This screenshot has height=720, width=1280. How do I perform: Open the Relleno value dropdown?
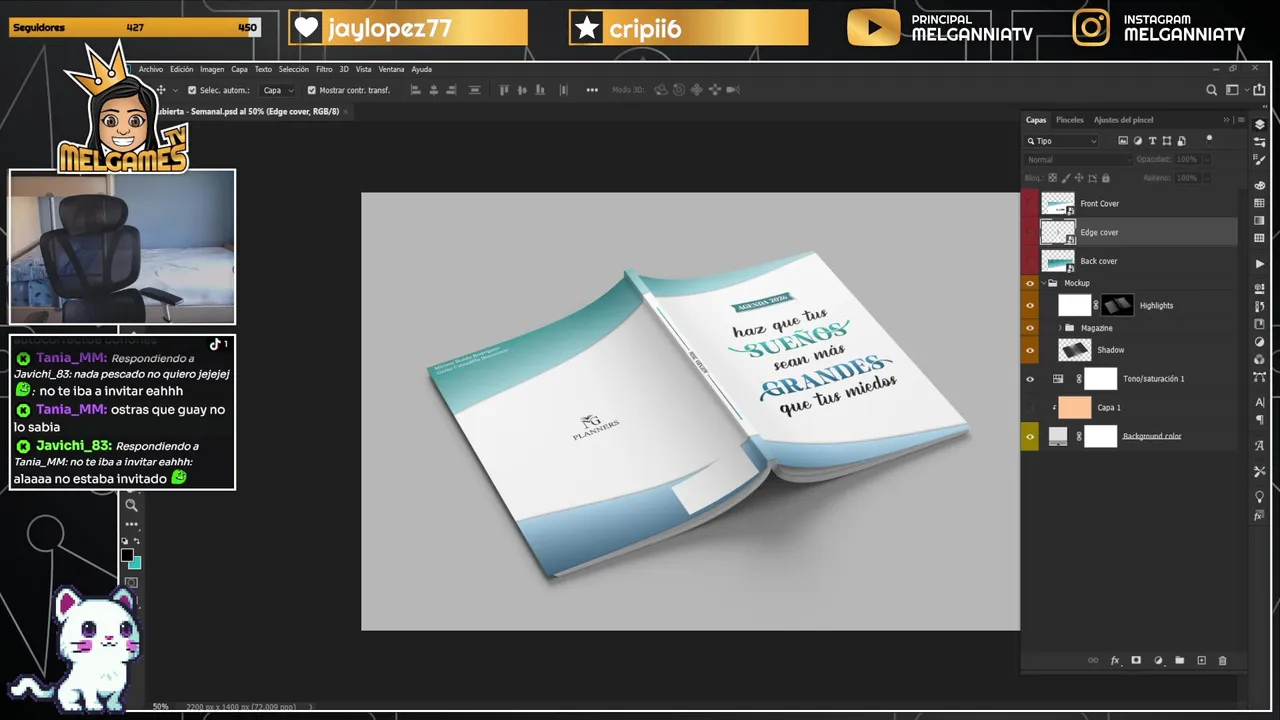click(x=1207, y=178)
